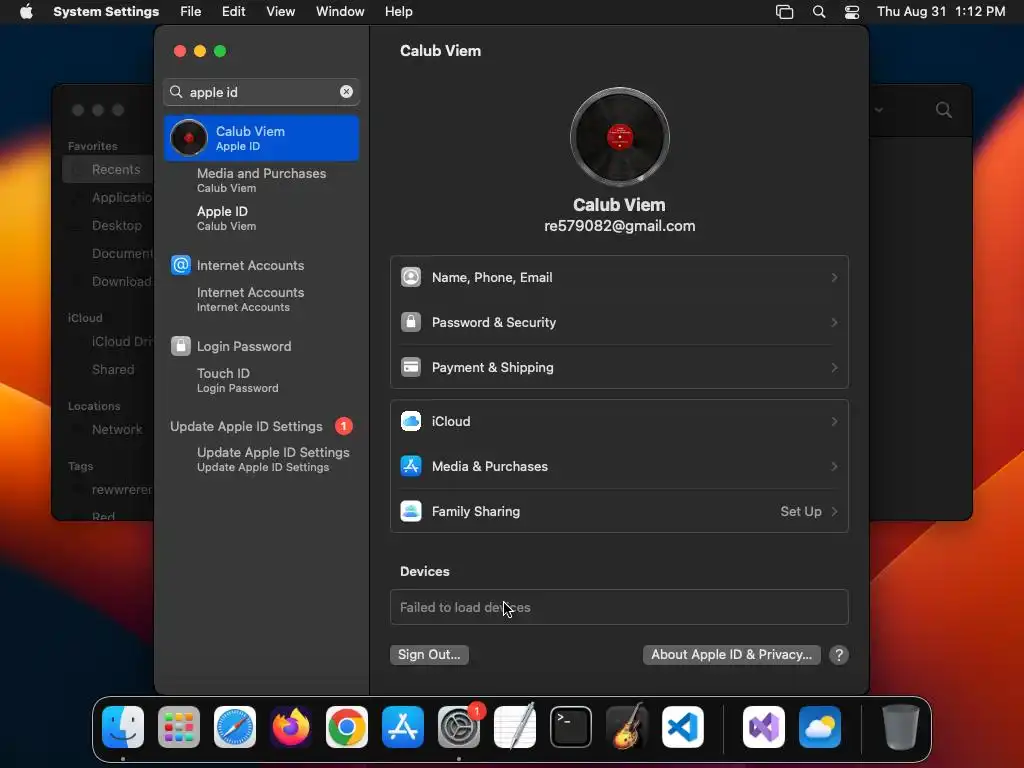Open the View menu

[x=281, y=12]
